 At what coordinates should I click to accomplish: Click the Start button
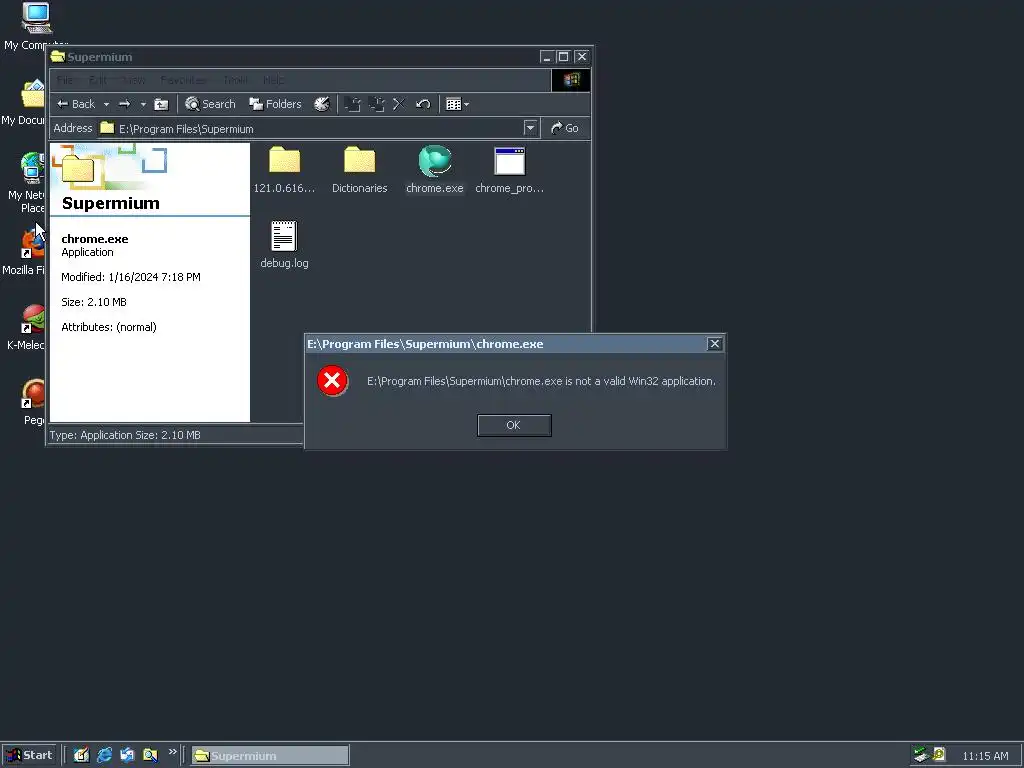tap(29, 755)
